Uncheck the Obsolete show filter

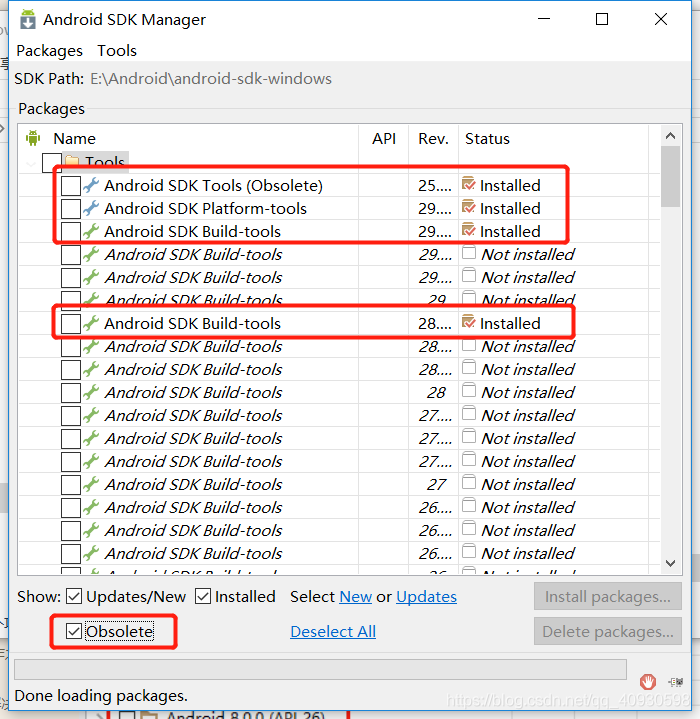[74, 631]
